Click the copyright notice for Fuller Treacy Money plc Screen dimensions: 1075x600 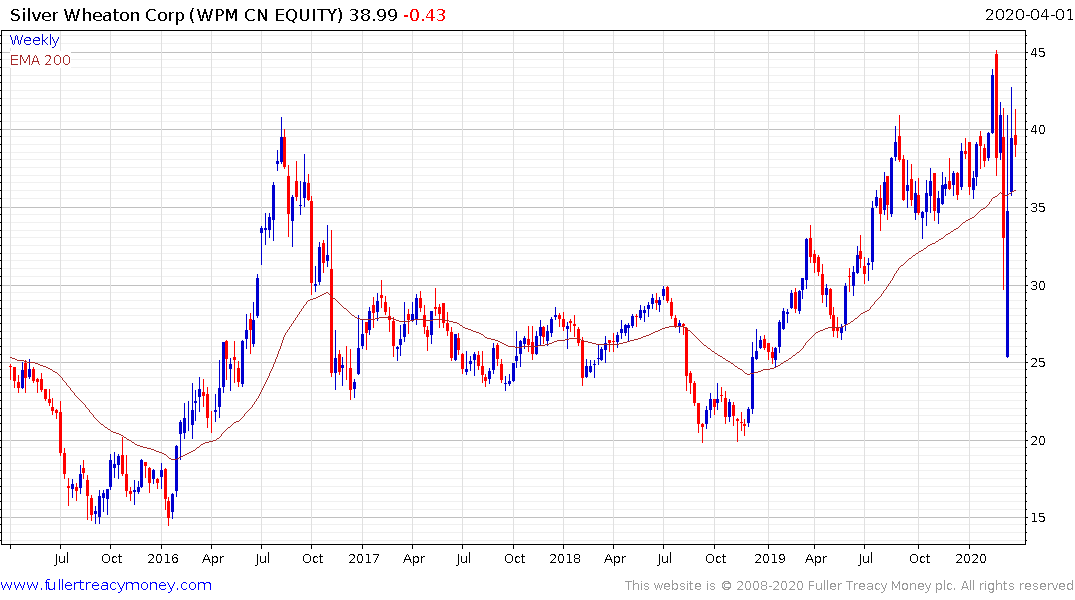click(849, 586)
